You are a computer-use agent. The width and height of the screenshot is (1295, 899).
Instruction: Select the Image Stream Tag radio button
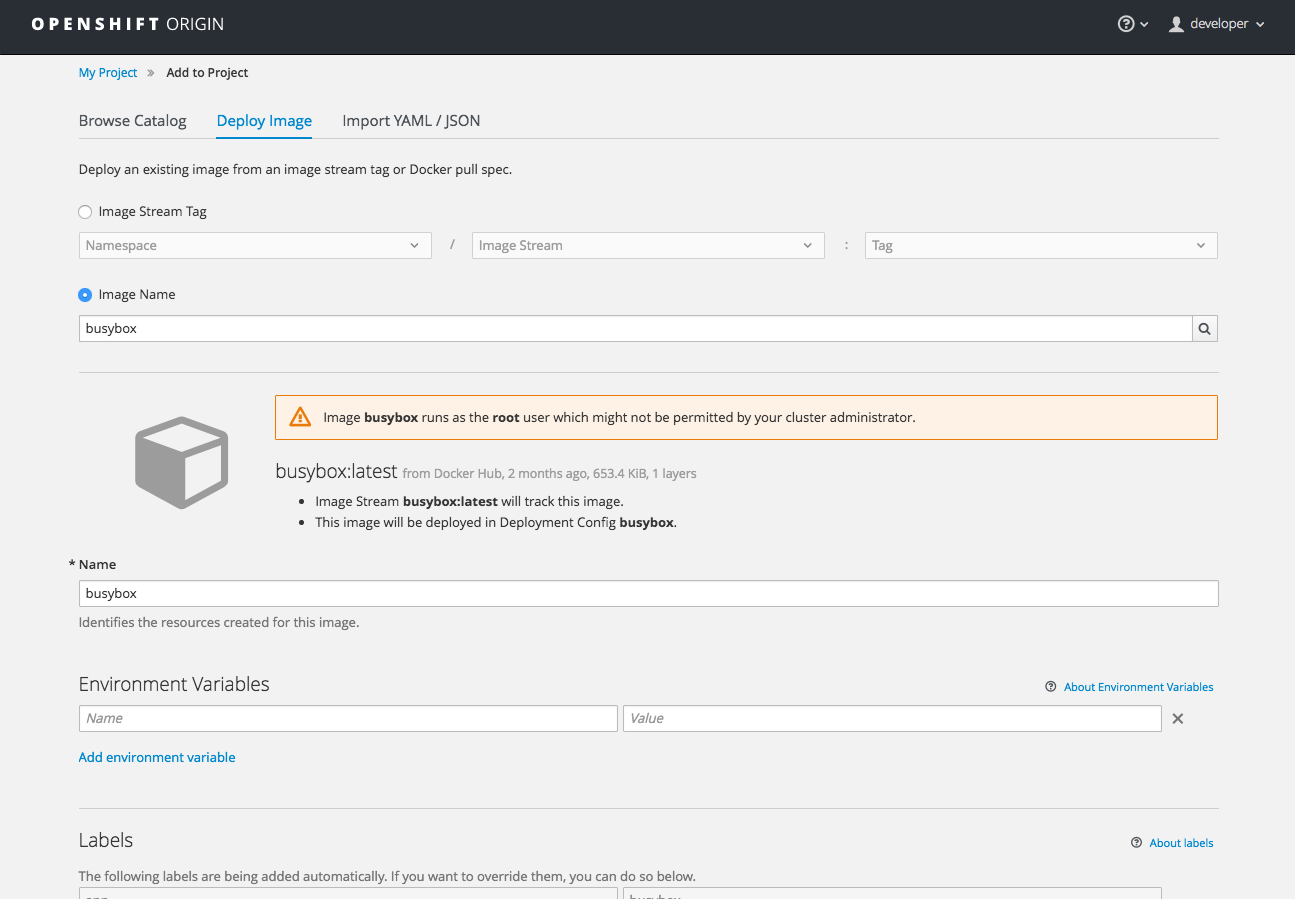[x=85, y=212]
